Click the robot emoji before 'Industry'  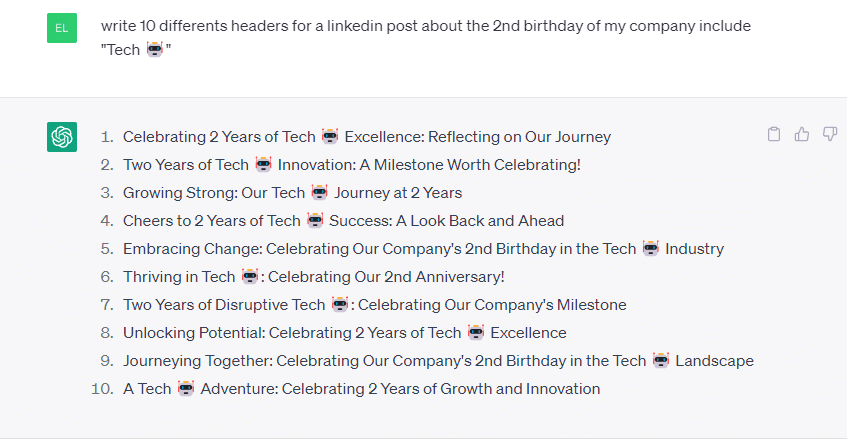(x=650, y=248)
